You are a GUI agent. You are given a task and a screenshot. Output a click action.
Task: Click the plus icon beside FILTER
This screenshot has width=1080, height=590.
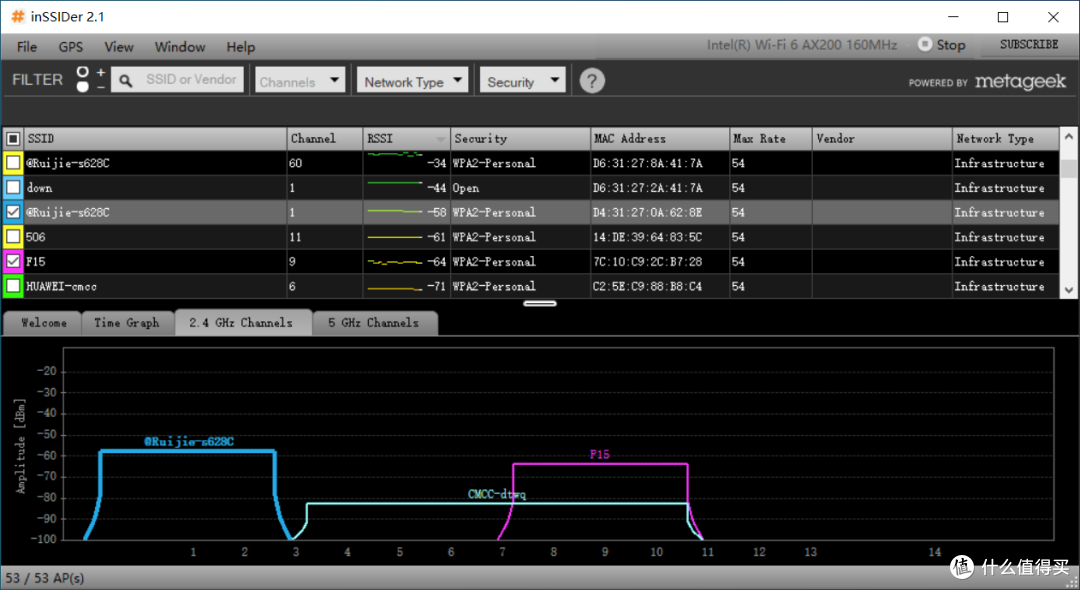[101, 72]
